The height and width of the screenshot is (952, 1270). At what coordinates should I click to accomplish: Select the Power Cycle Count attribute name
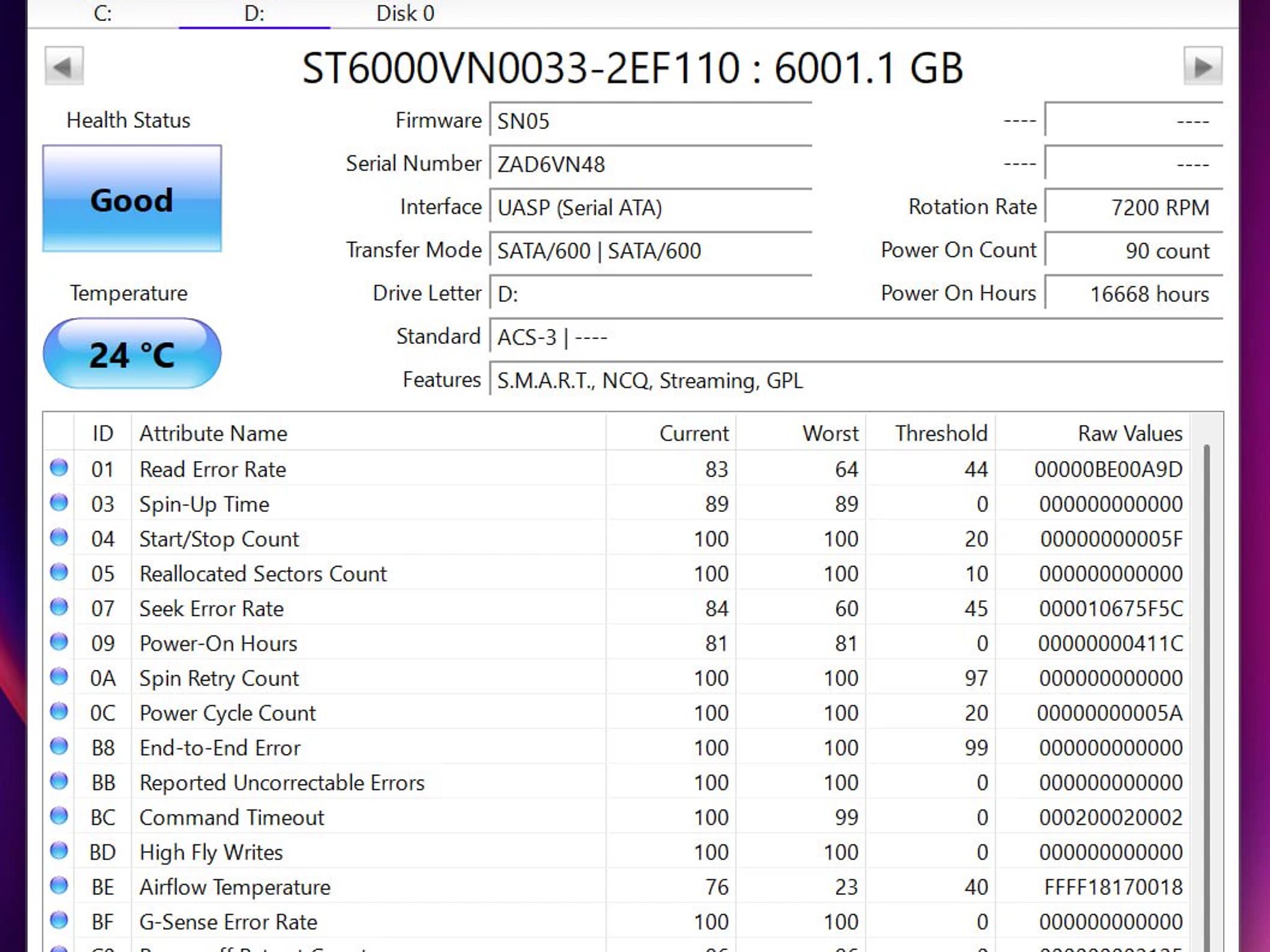coord(228,713)
